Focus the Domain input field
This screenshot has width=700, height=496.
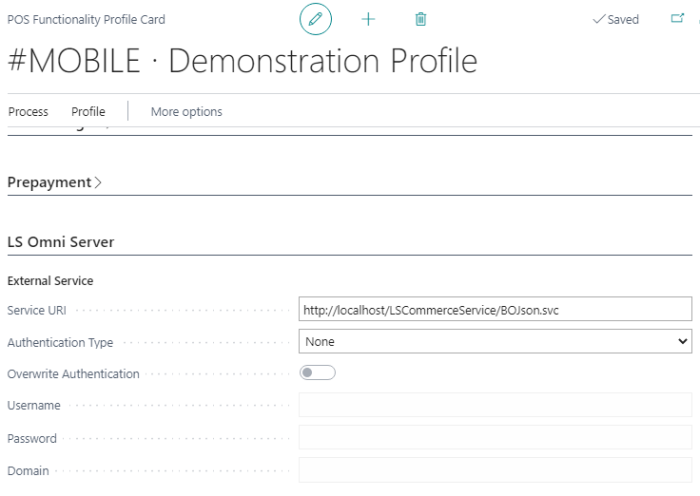(x=495, y=470)
